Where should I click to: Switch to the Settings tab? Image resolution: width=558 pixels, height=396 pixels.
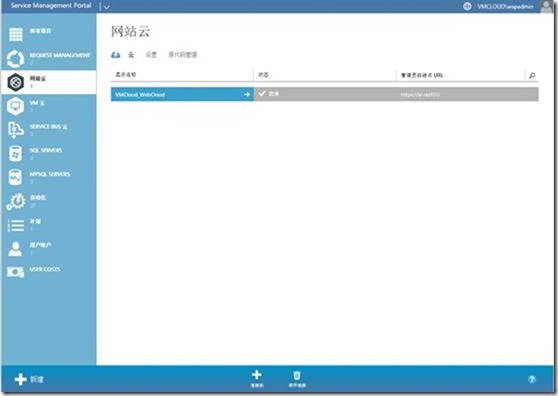(x=151, y=55)
